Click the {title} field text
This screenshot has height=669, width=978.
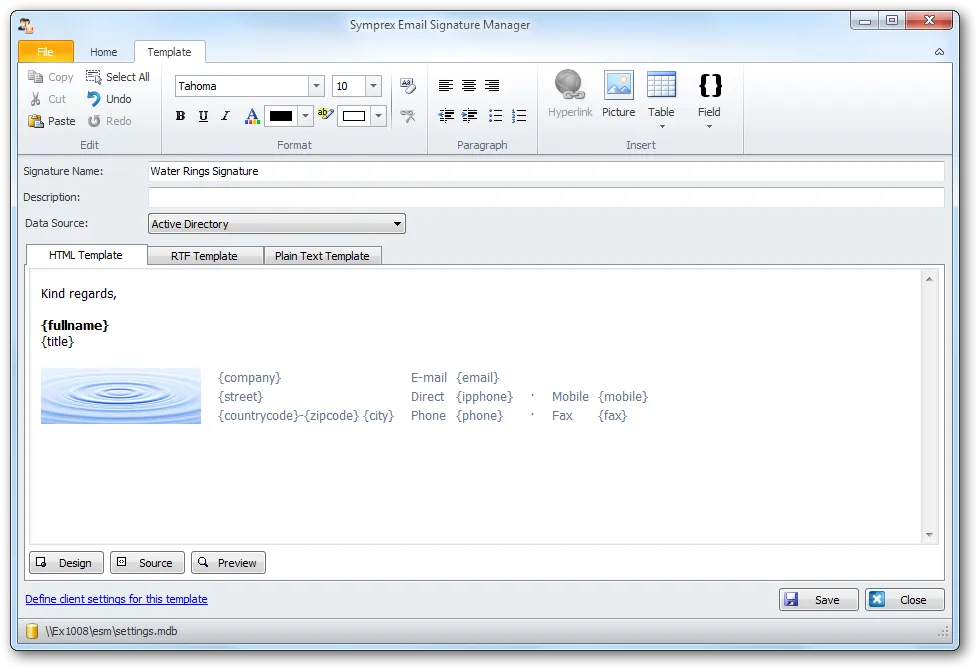(x=57, y=342)
